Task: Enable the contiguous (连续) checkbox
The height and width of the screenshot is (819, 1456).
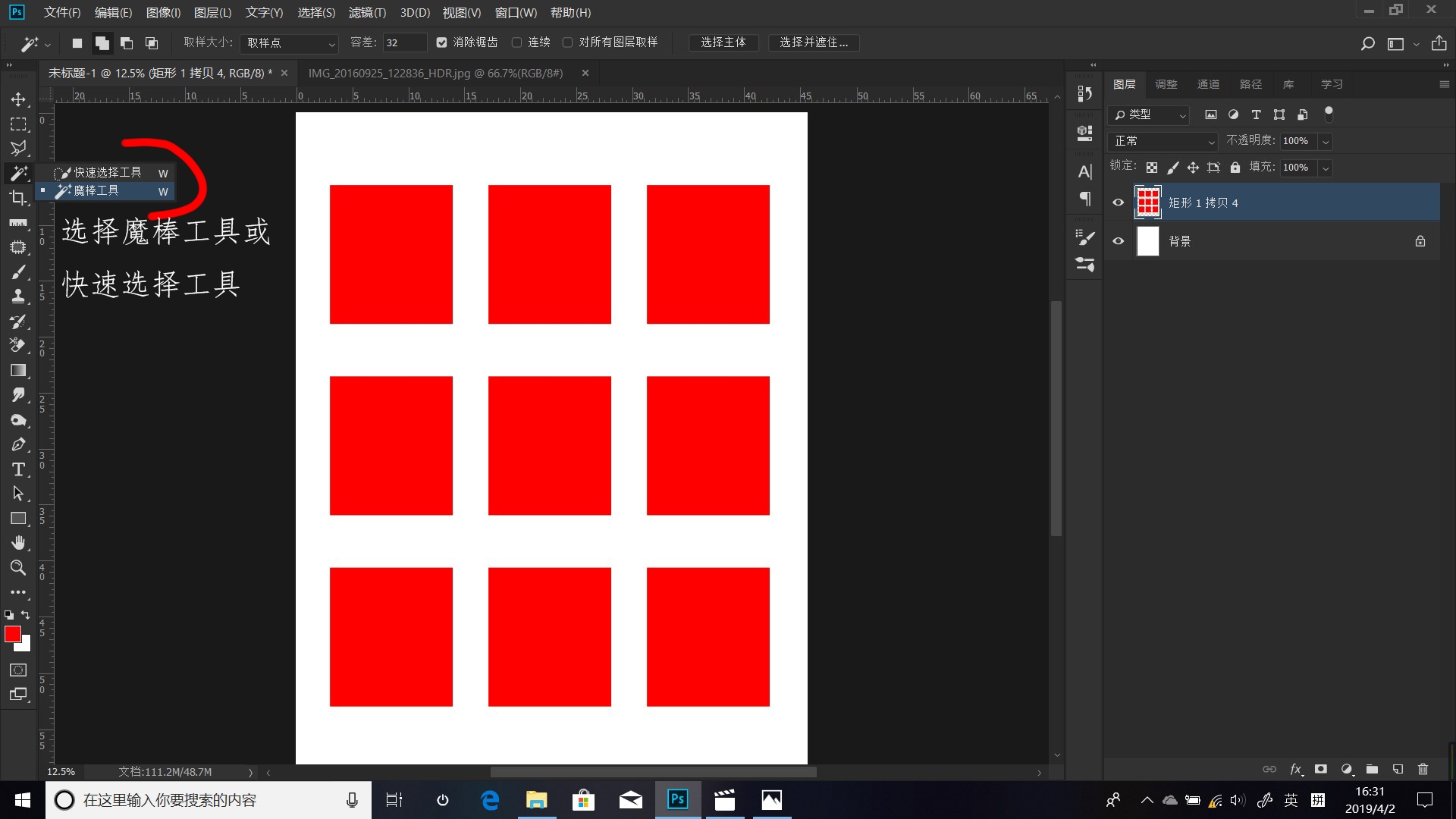Action: point(517,42)
